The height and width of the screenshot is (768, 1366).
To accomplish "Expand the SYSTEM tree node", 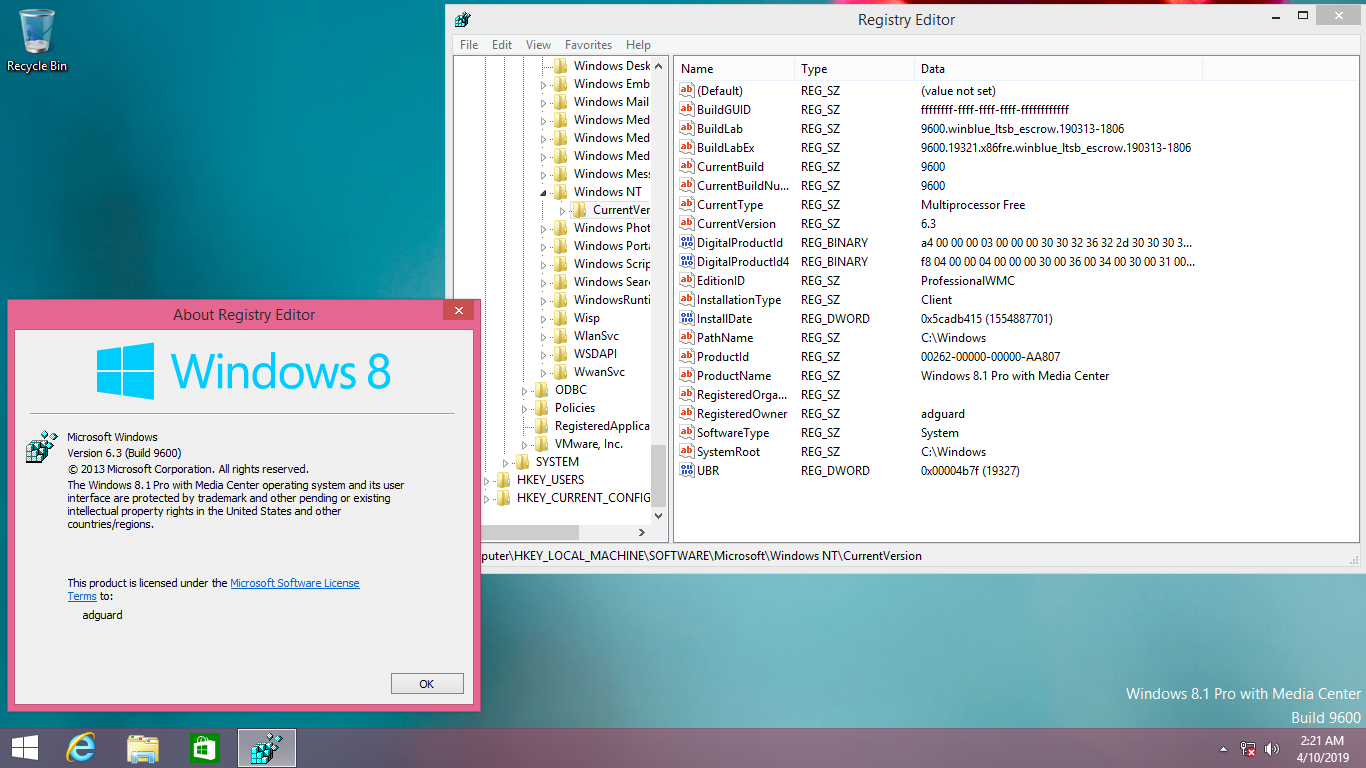I will point(506,462).
